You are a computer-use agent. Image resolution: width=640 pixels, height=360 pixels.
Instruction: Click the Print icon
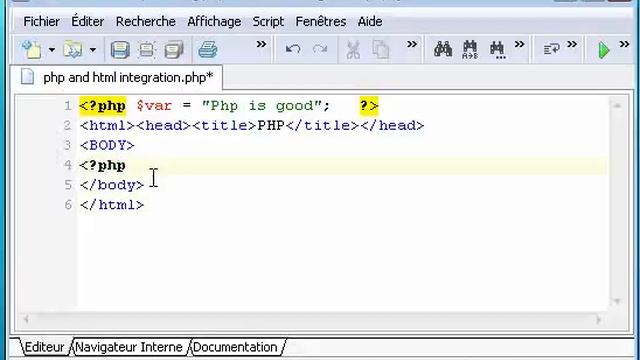[208, 50]
